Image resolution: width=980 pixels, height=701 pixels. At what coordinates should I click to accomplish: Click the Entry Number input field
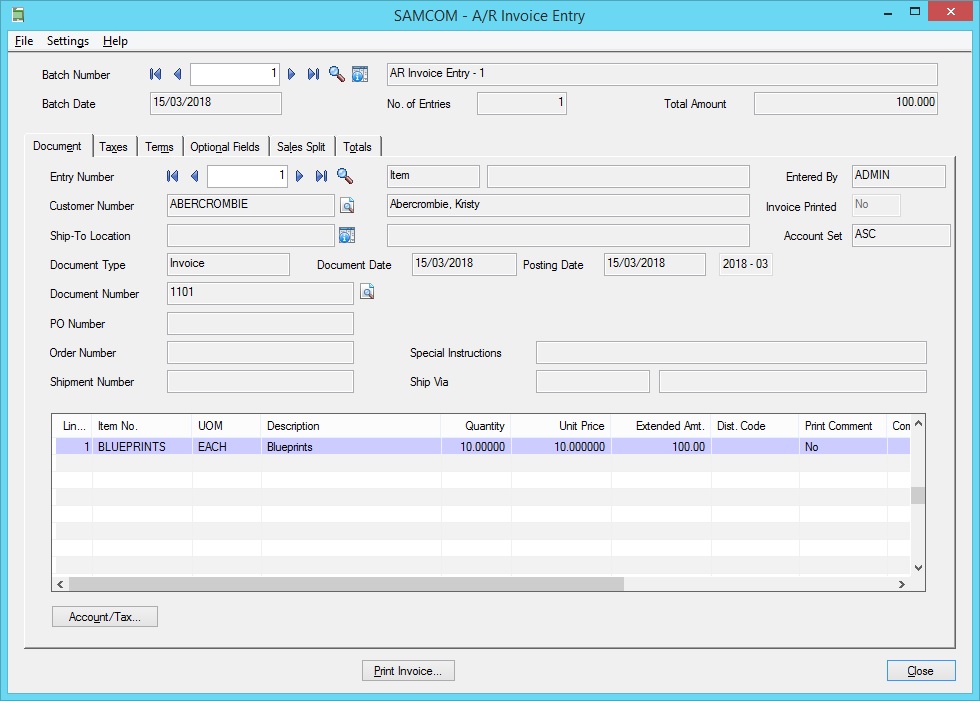point(248,176)
